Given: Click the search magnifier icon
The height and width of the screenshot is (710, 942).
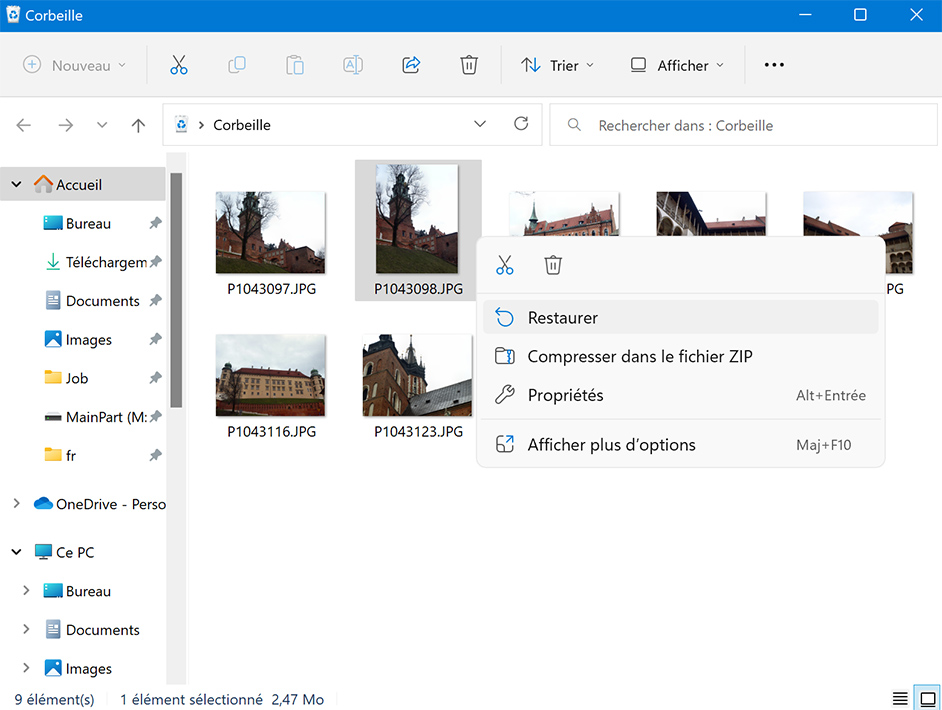Looking at the screenshot, I should 574,125.
